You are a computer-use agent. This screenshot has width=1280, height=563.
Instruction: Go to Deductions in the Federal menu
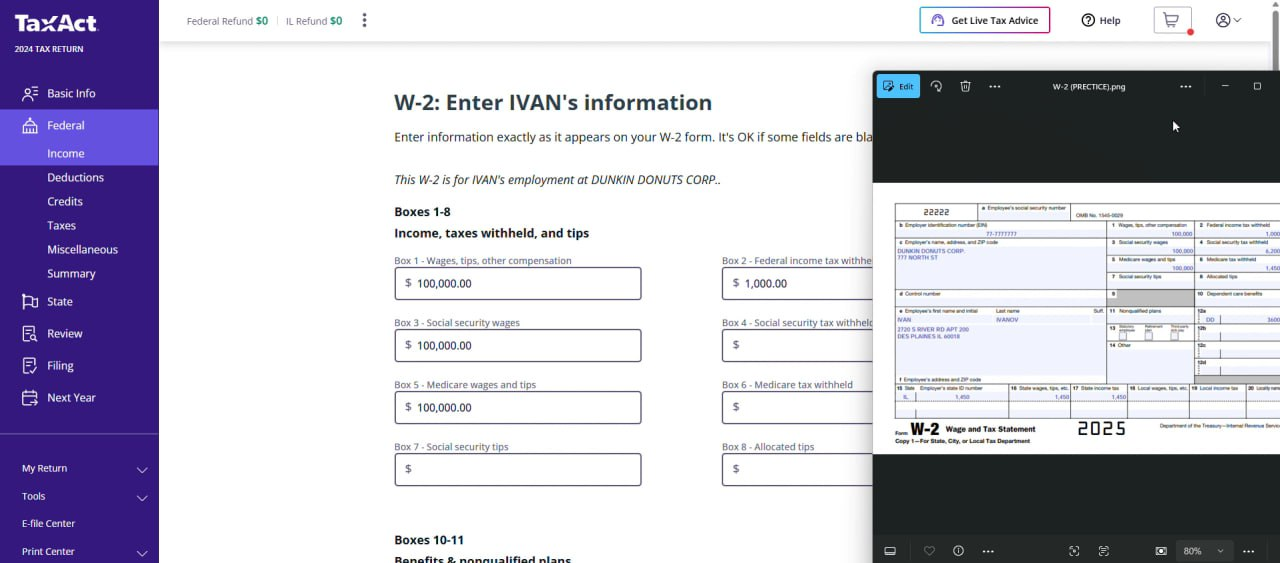click(x=75, y=177)
